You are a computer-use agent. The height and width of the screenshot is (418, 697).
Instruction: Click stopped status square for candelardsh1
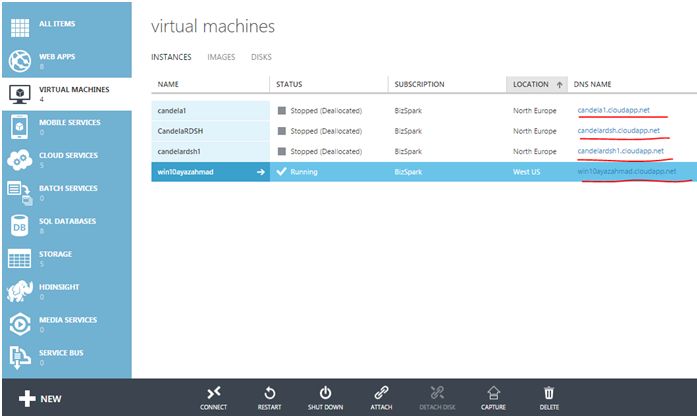[x=281, y=151]
